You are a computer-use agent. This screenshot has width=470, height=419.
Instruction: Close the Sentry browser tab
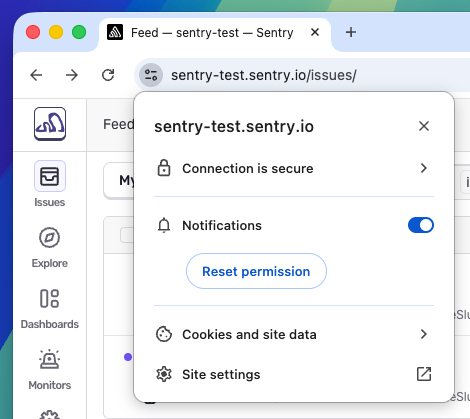tap(315, 32)
